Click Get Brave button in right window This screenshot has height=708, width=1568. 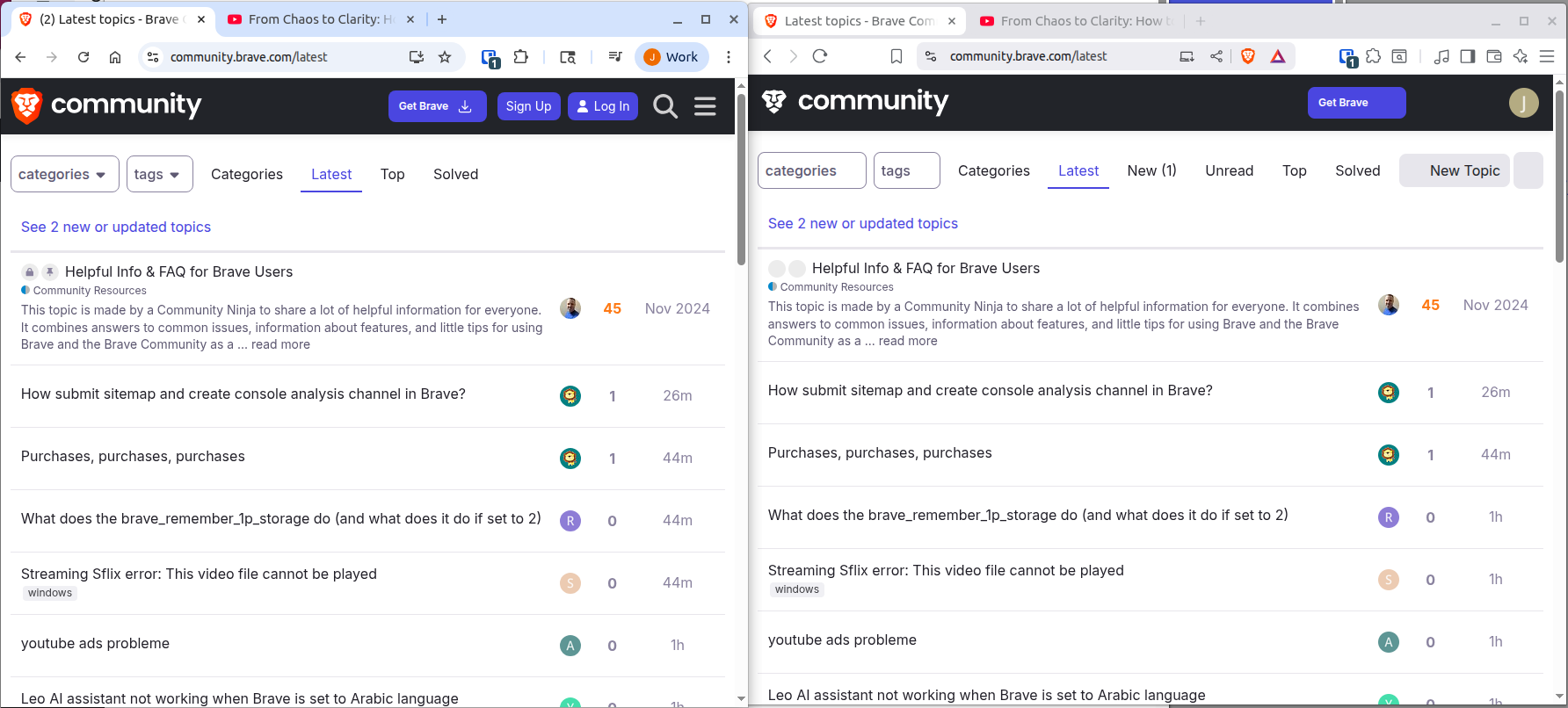pos(1356,103)
